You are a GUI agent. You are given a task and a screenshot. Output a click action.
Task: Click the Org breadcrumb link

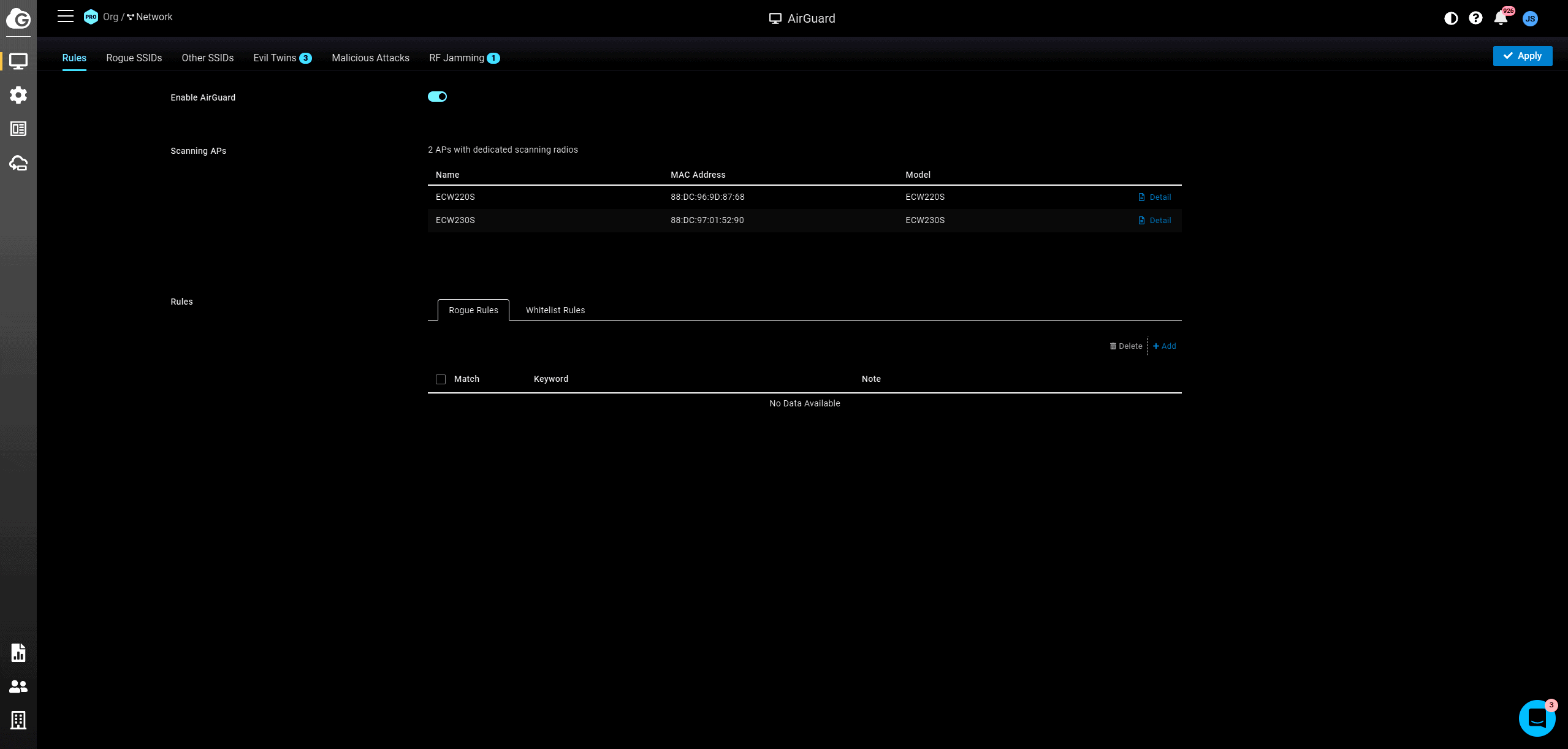[x=110, y=17]
